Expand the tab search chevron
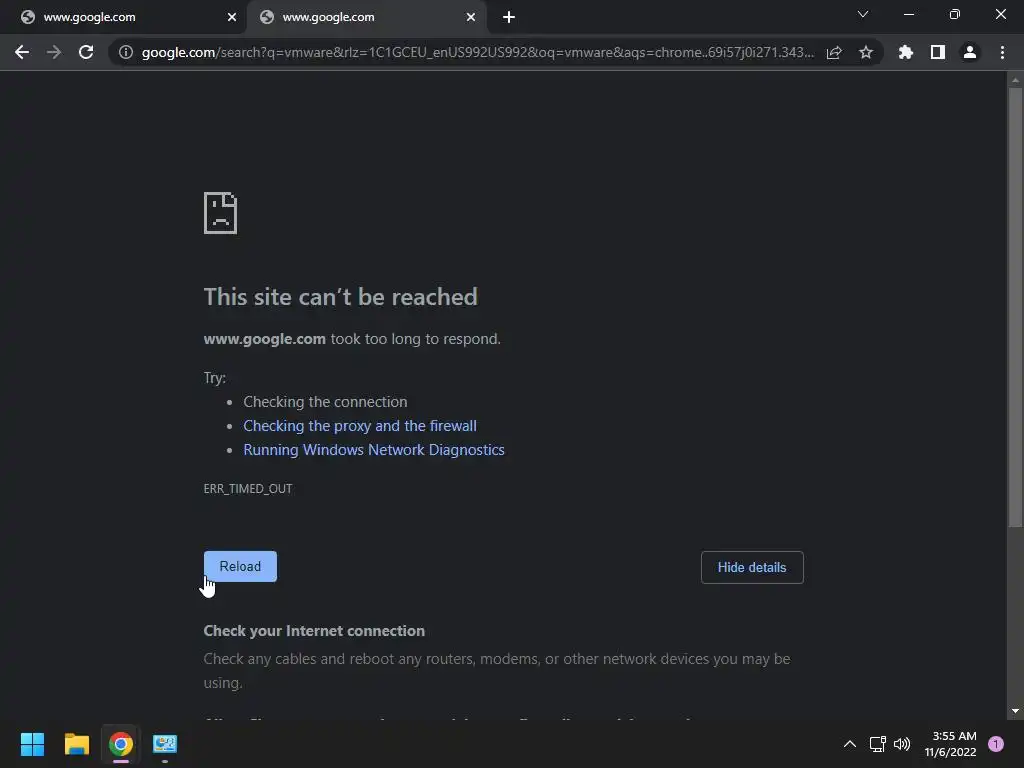The width and height of the screenshot is (1024, 768). click(863, 14)
